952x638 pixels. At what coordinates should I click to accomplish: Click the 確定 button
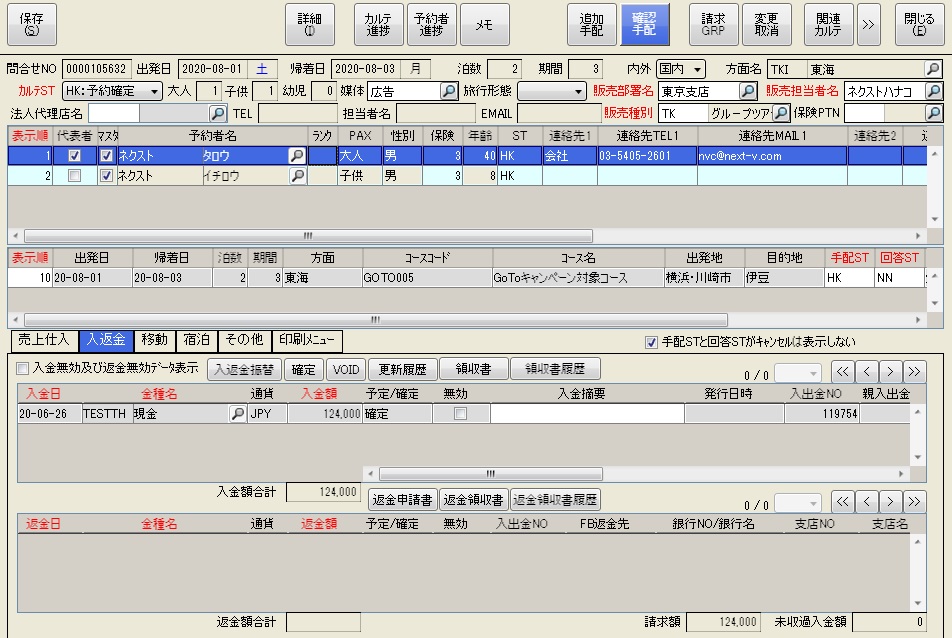304,370
